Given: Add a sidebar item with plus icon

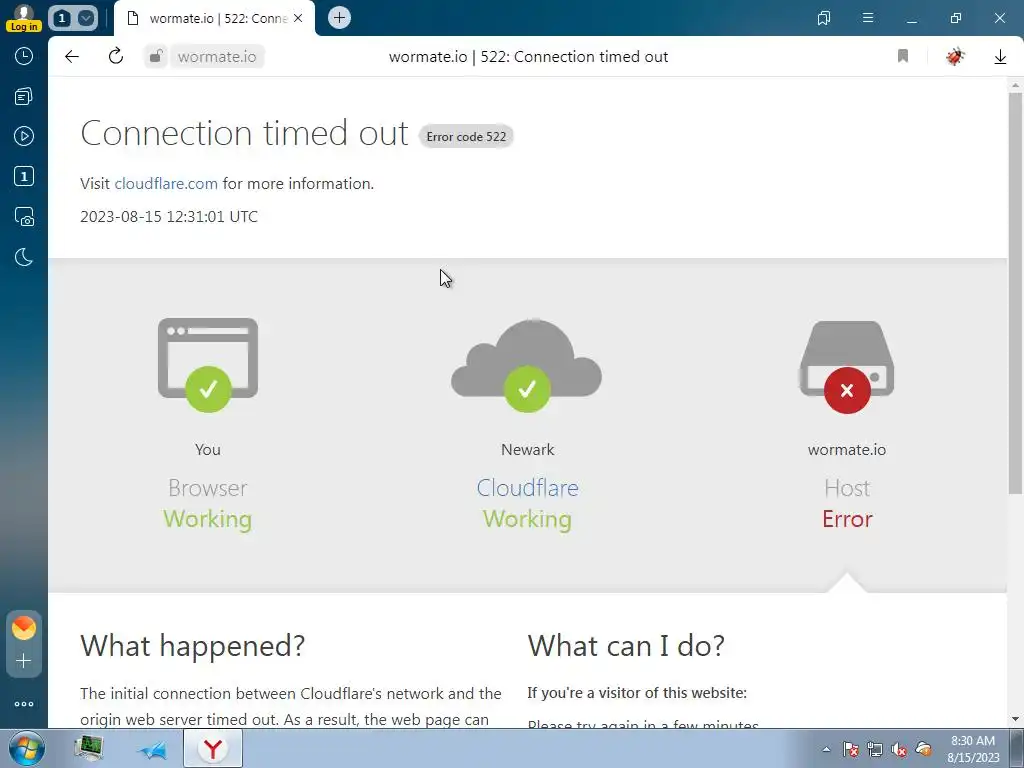Looking at the screenshot, I should [24, 661].
